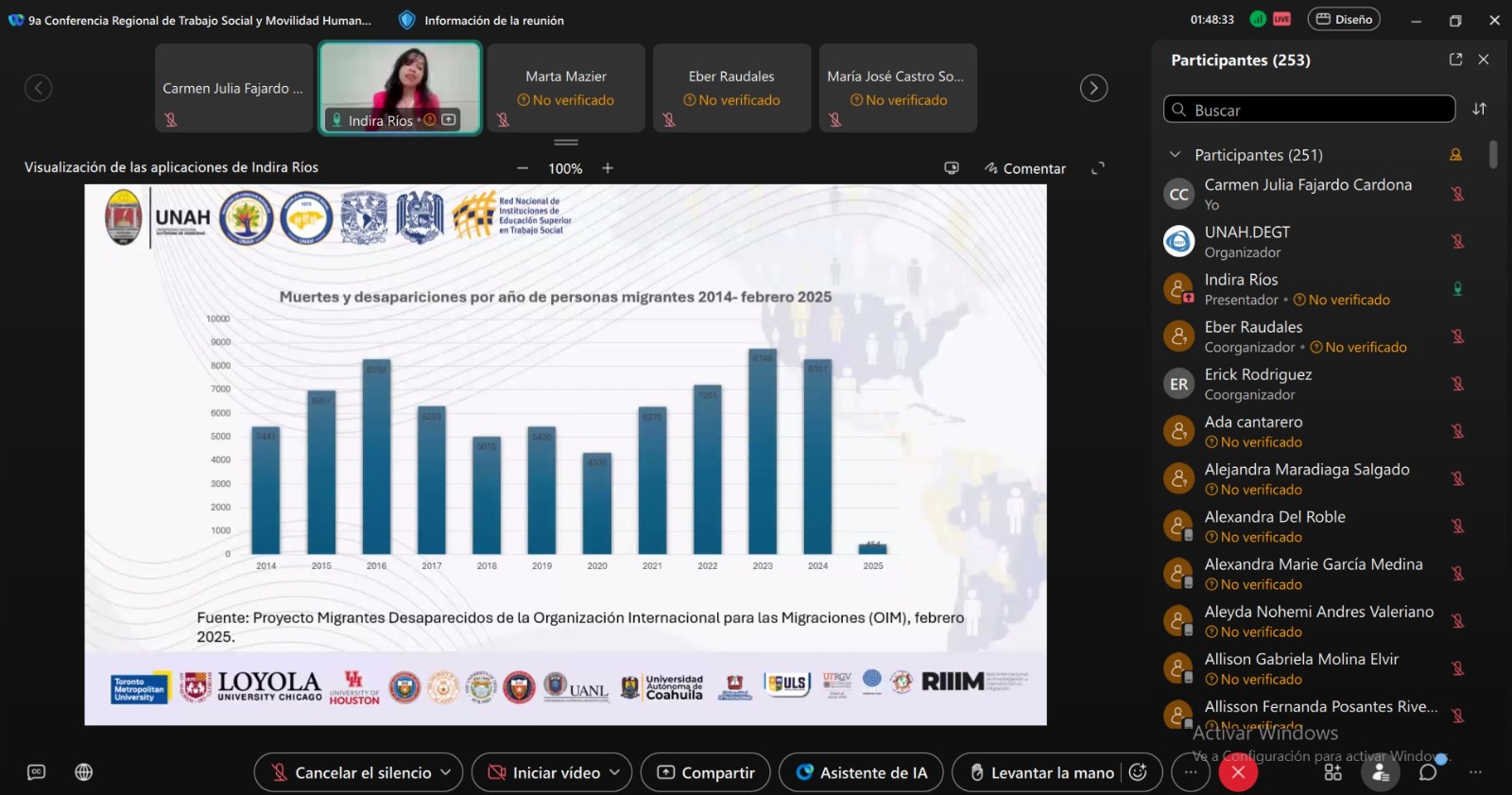
Task: Open Información de la reunión
Action: 482,20
